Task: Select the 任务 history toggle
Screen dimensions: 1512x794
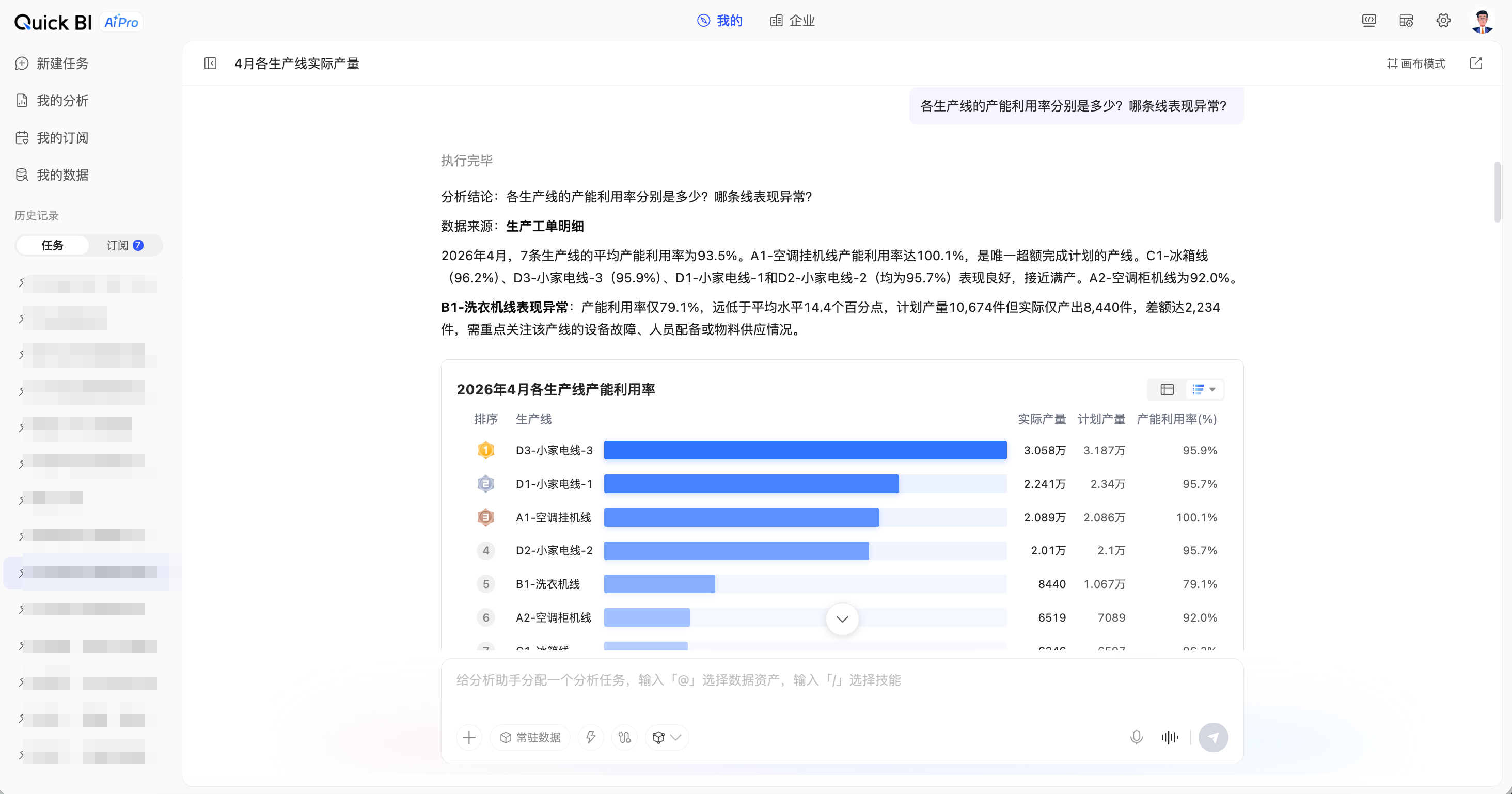Action: click(x=52, y=245)
